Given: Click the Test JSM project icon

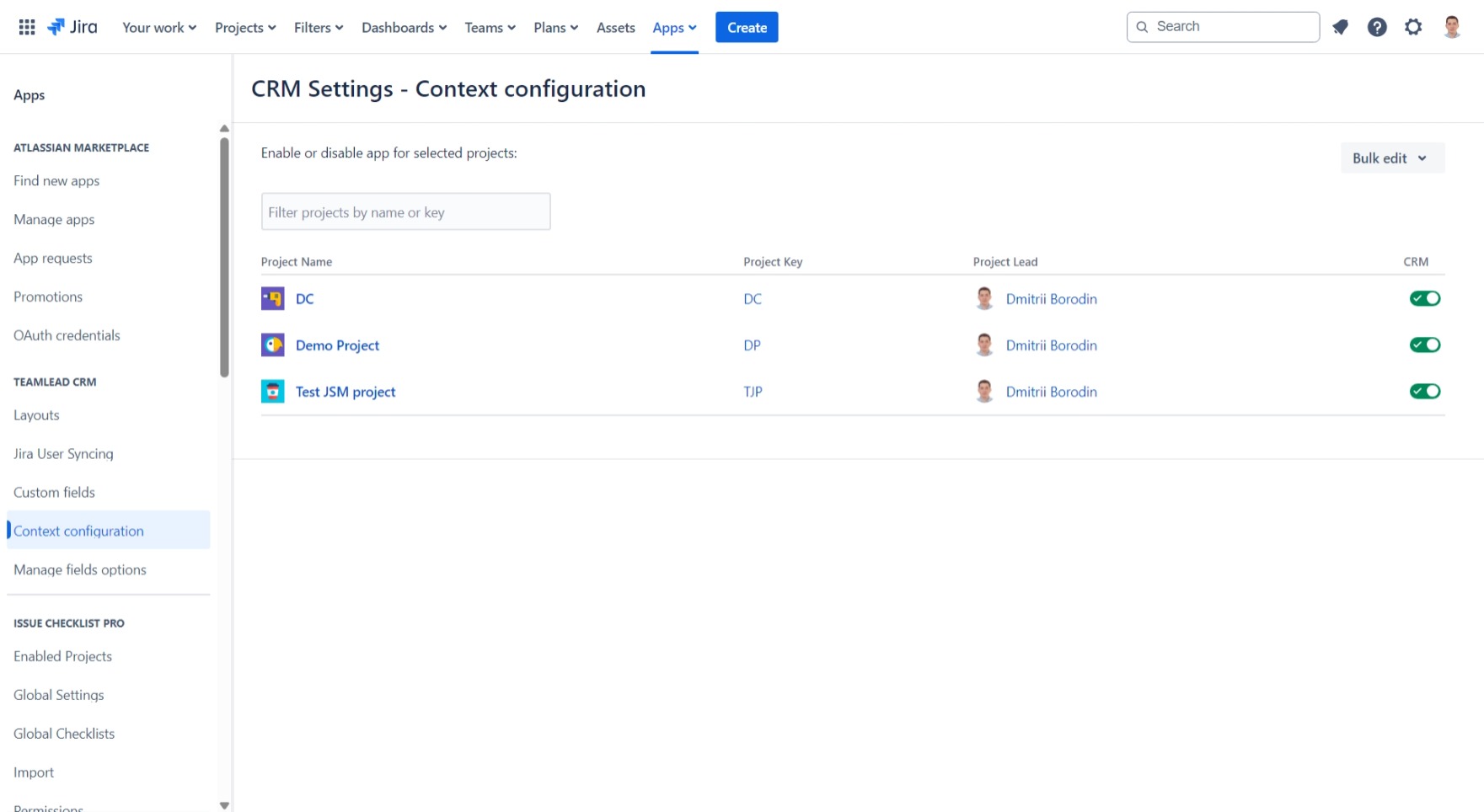Looking at the screenshot, I should [x=272, y=391].
